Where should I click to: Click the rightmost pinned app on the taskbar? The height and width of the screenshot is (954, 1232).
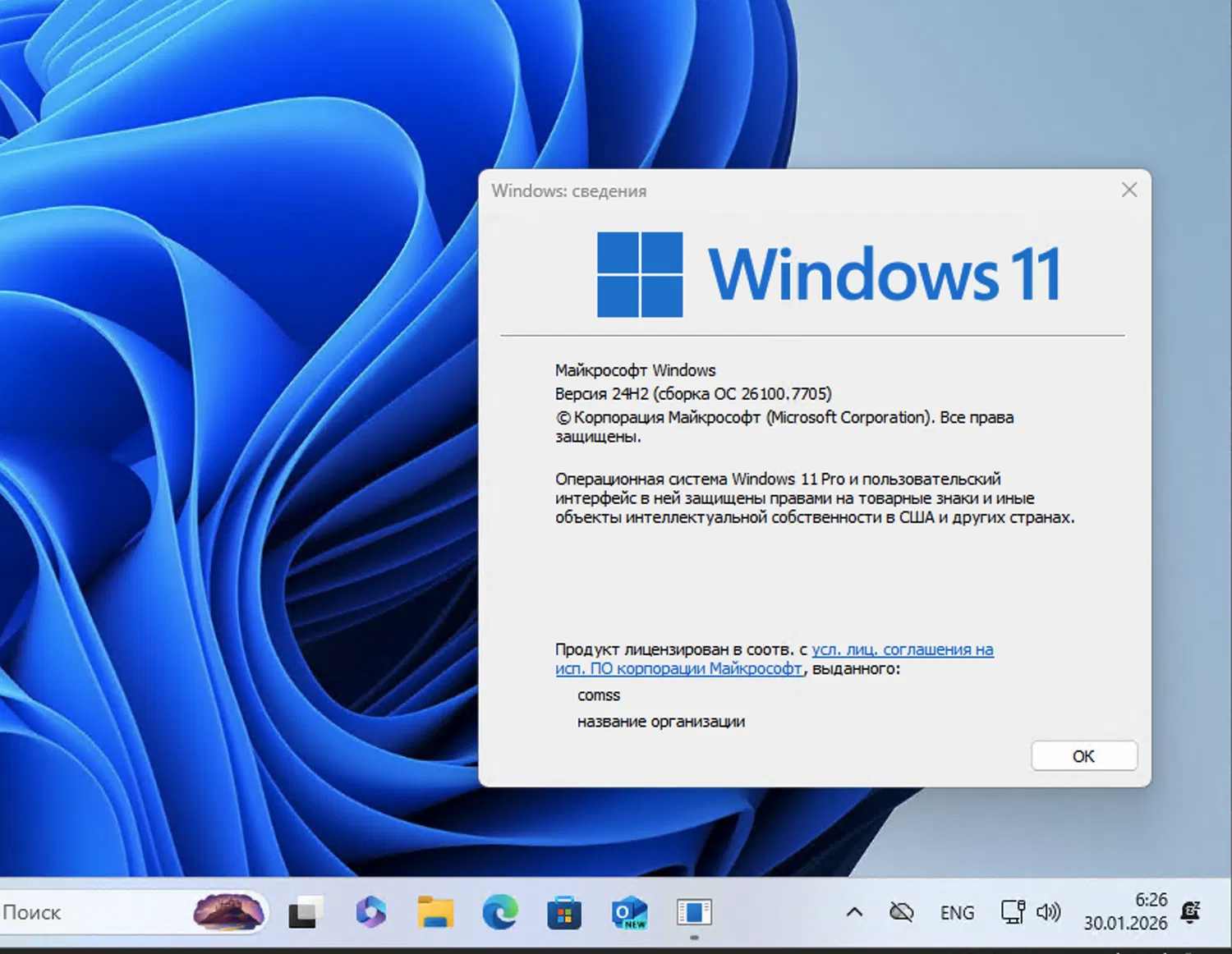pyautogui.click(x=694, y=911)
